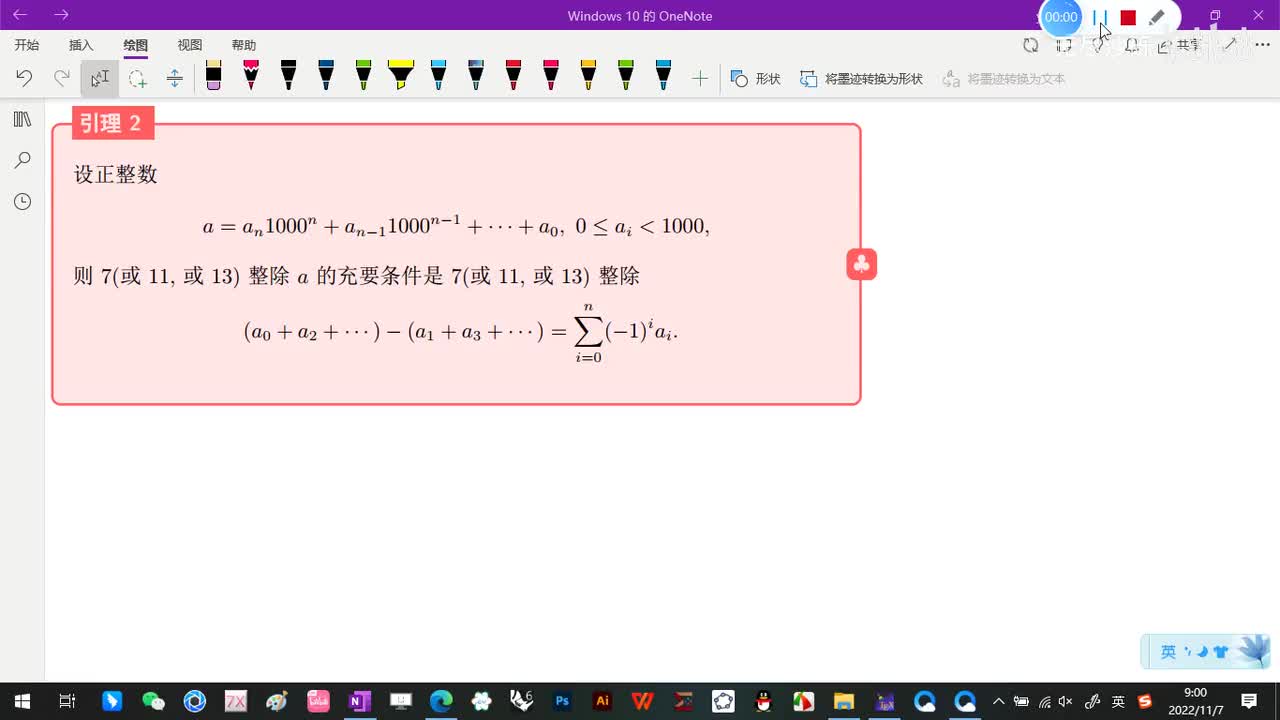Open the Action Center notifications
The width and height of the screenshot is (1280, 720).
pos(1249,701)
